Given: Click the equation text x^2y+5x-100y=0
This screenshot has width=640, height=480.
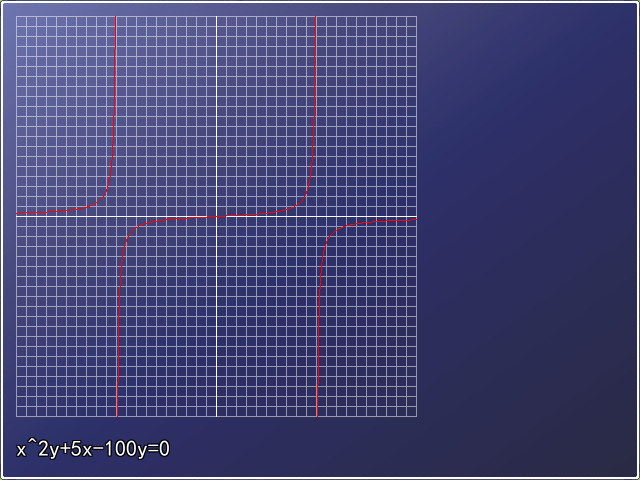Looking at the screenshot, I should pyautogui.click(x=93, y=449).
